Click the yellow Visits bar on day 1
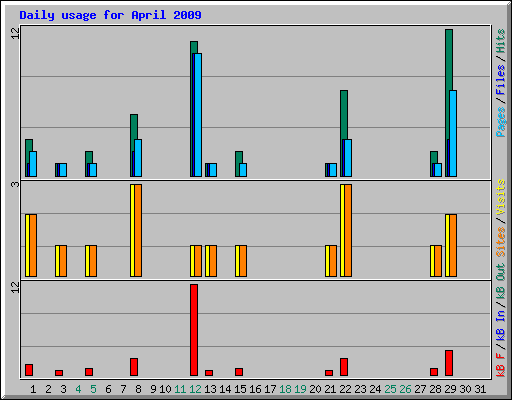Image resolution: width=512 pixels, height=400 pixels. pyautogui.click(x=27, y=245)
